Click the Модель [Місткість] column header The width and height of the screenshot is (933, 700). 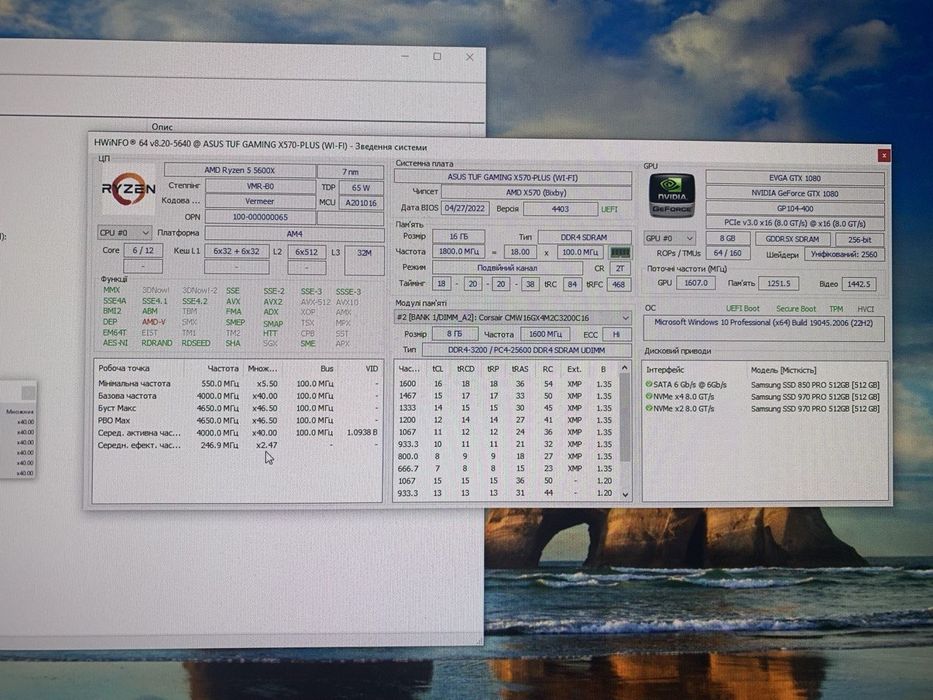783,370
